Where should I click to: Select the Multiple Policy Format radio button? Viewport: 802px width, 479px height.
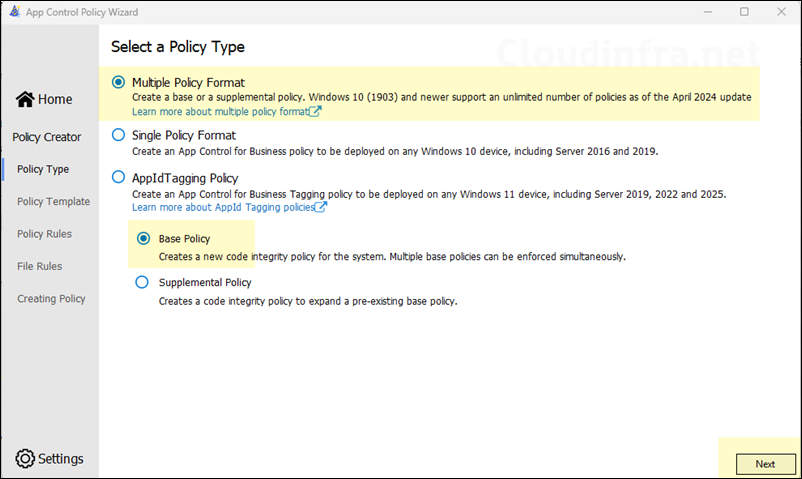coord(119,82)
